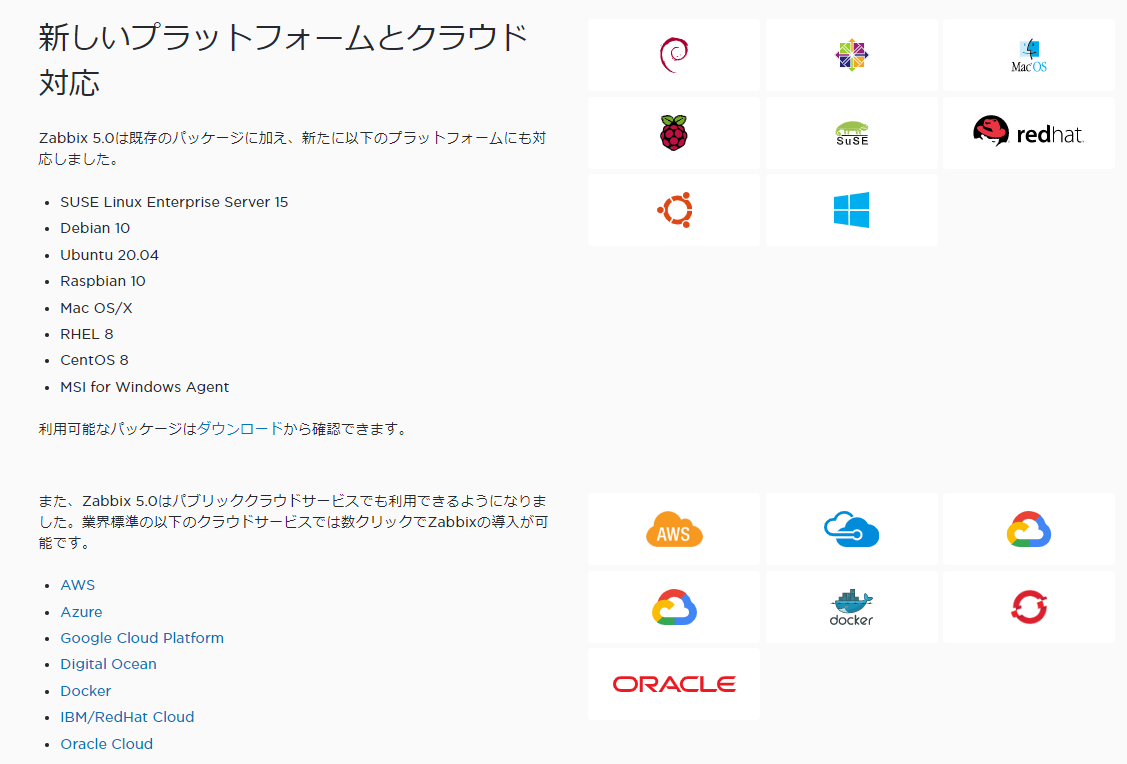This screenshot has width=1127, height=764.
Task: Open the Docker text link in the list
Action: pos(86,691)
